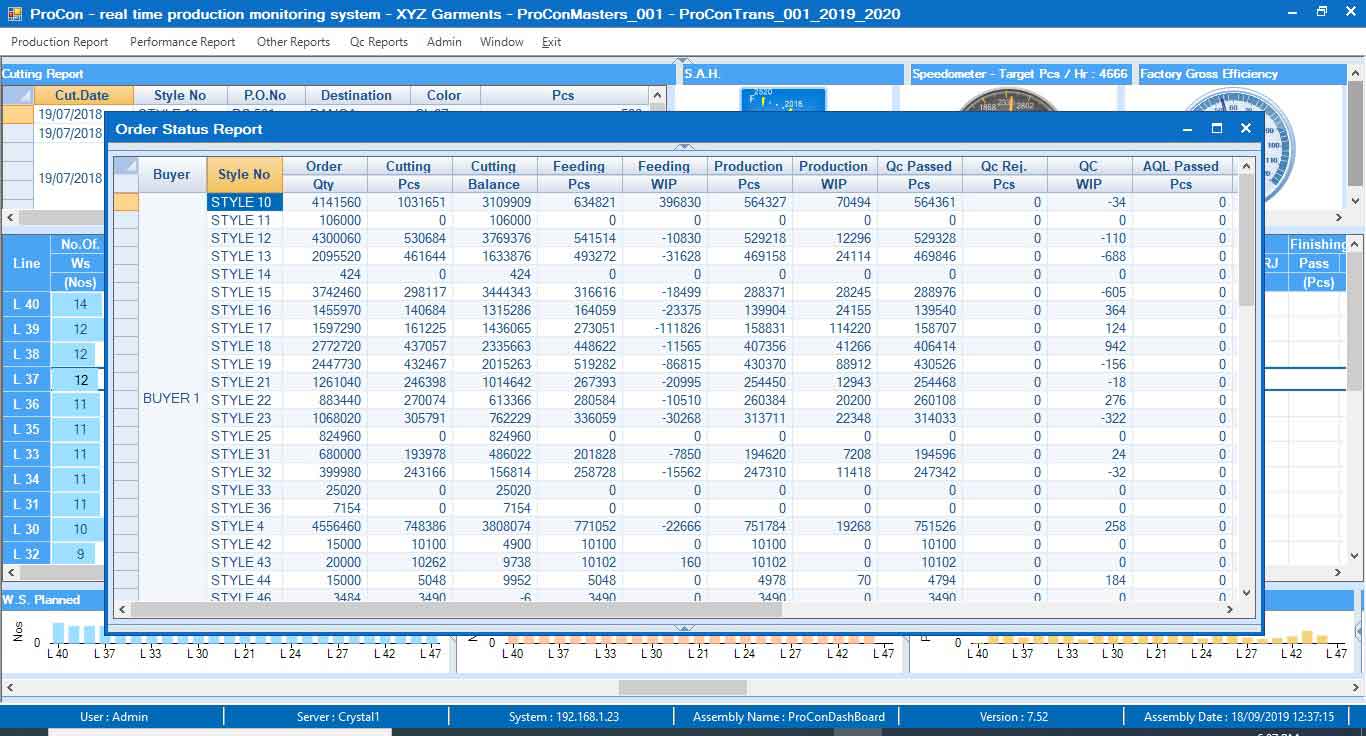Click select-all corner cell of Cutting Report grid
This screenshot has height=736, width=1366.
tap(17, 95)
